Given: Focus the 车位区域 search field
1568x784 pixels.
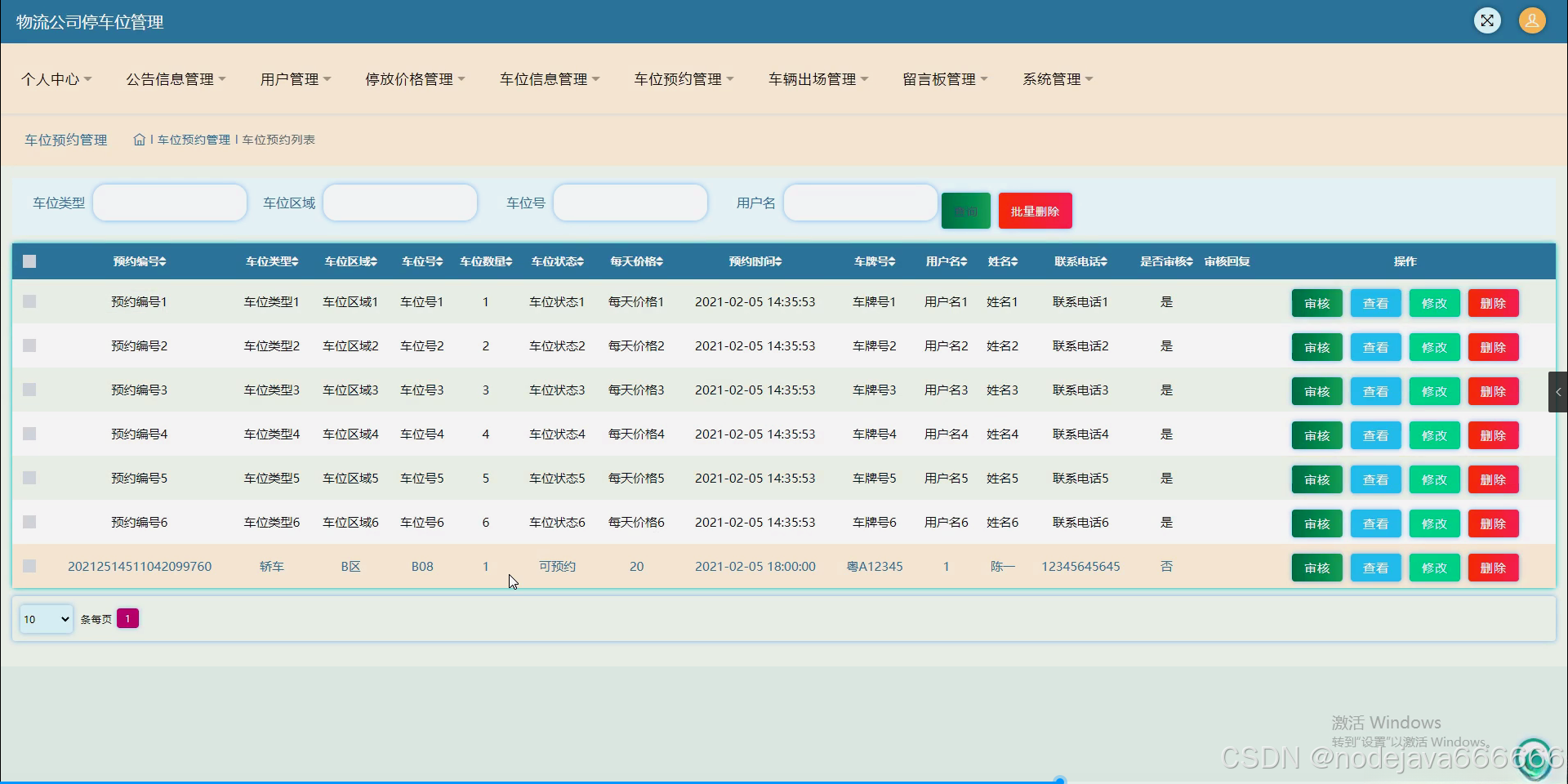Looking at the screenshot, I should [x=400, y=203].
